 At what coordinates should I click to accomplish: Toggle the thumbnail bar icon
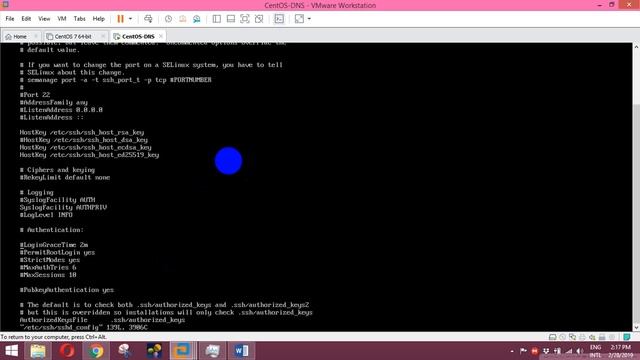tap(231, 19)
